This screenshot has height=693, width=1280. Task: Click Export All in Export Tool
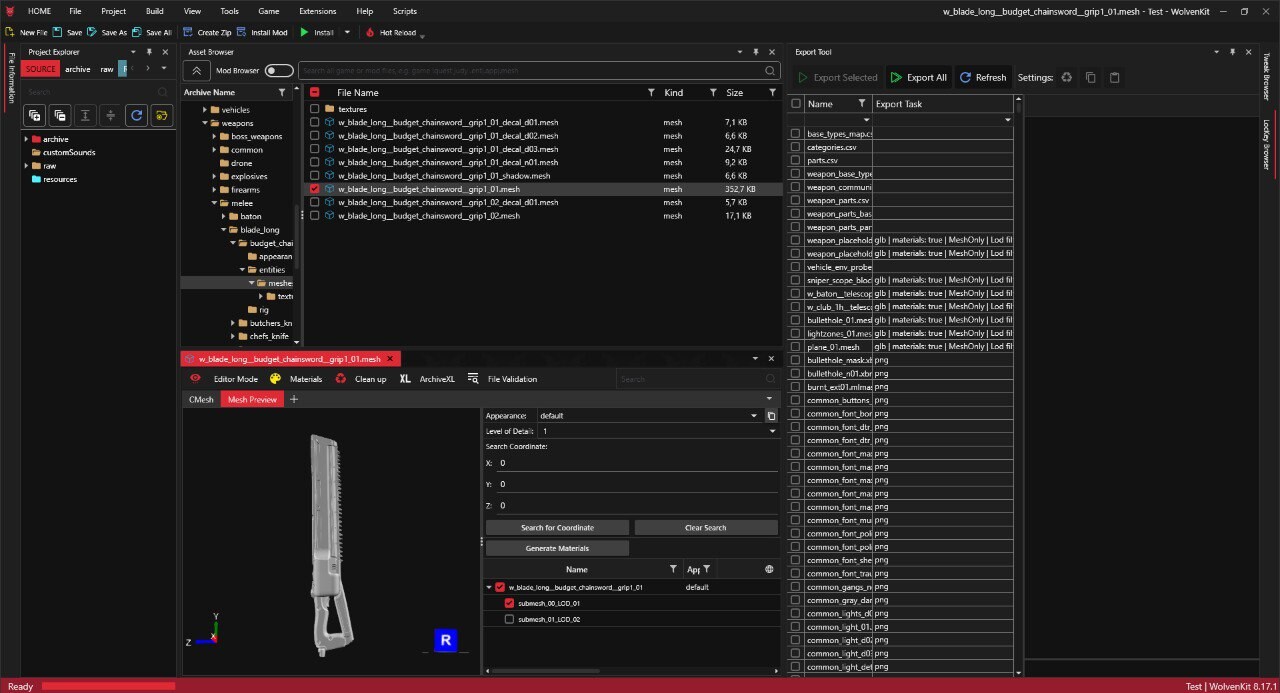(917, 77)
